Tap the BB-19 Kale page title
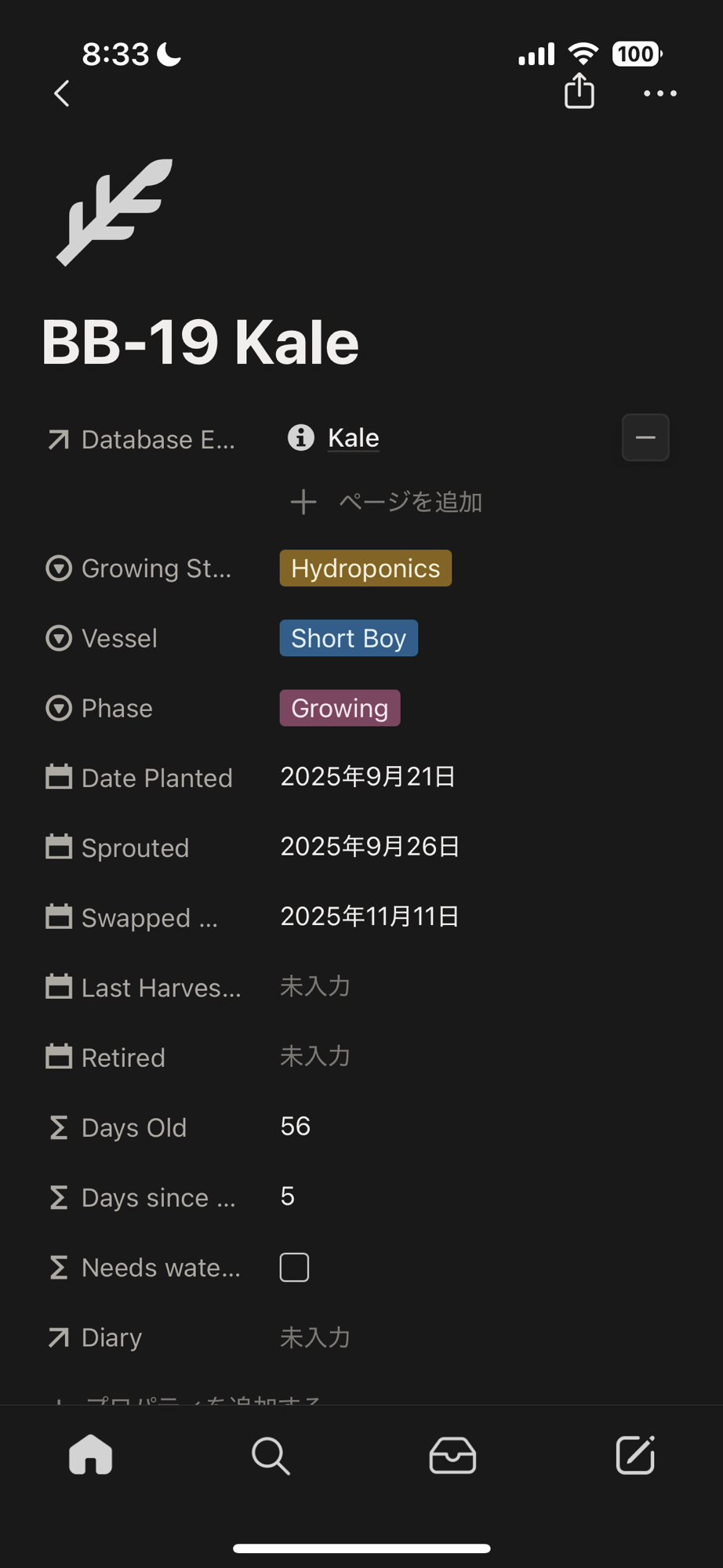Screen dimensions: 723x1568 pyautogui.click(x=201, y=343)
